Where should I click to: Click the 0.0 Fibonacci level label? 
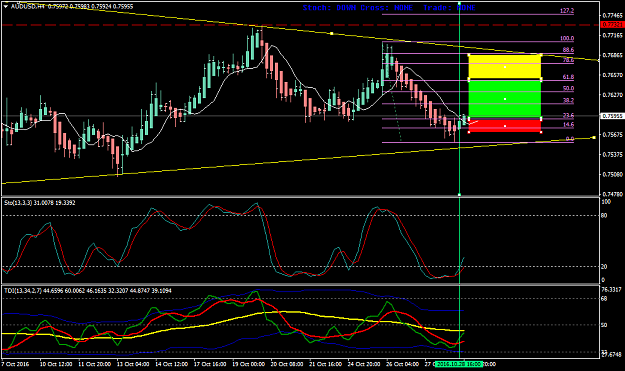tap(570, 139)
